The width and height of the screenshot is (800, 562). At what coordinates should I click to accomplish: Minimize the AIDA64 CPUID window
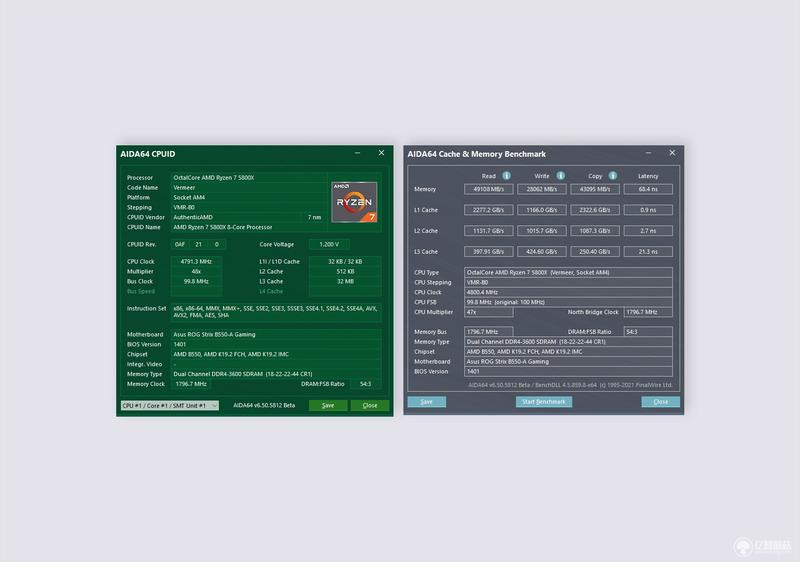click(357, 153)
